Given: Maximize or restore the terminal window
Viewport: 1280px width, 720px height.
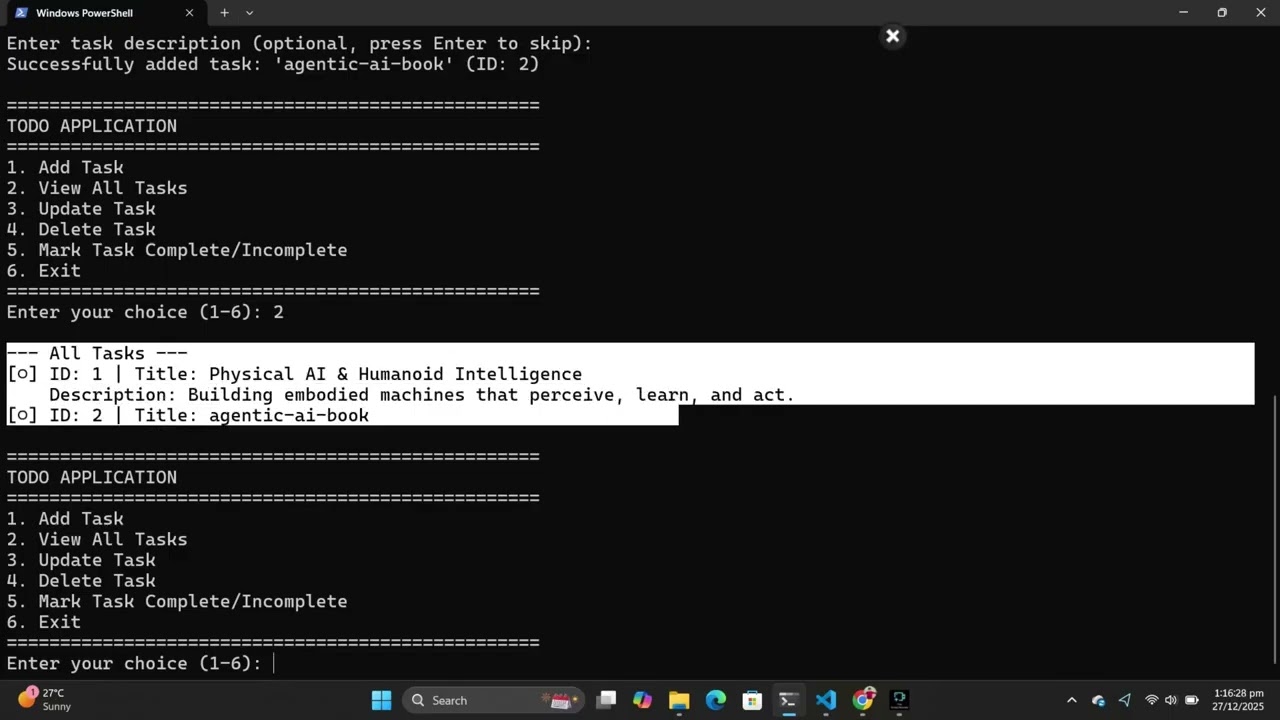Looking at the screenshot, I should [1222, 13].
